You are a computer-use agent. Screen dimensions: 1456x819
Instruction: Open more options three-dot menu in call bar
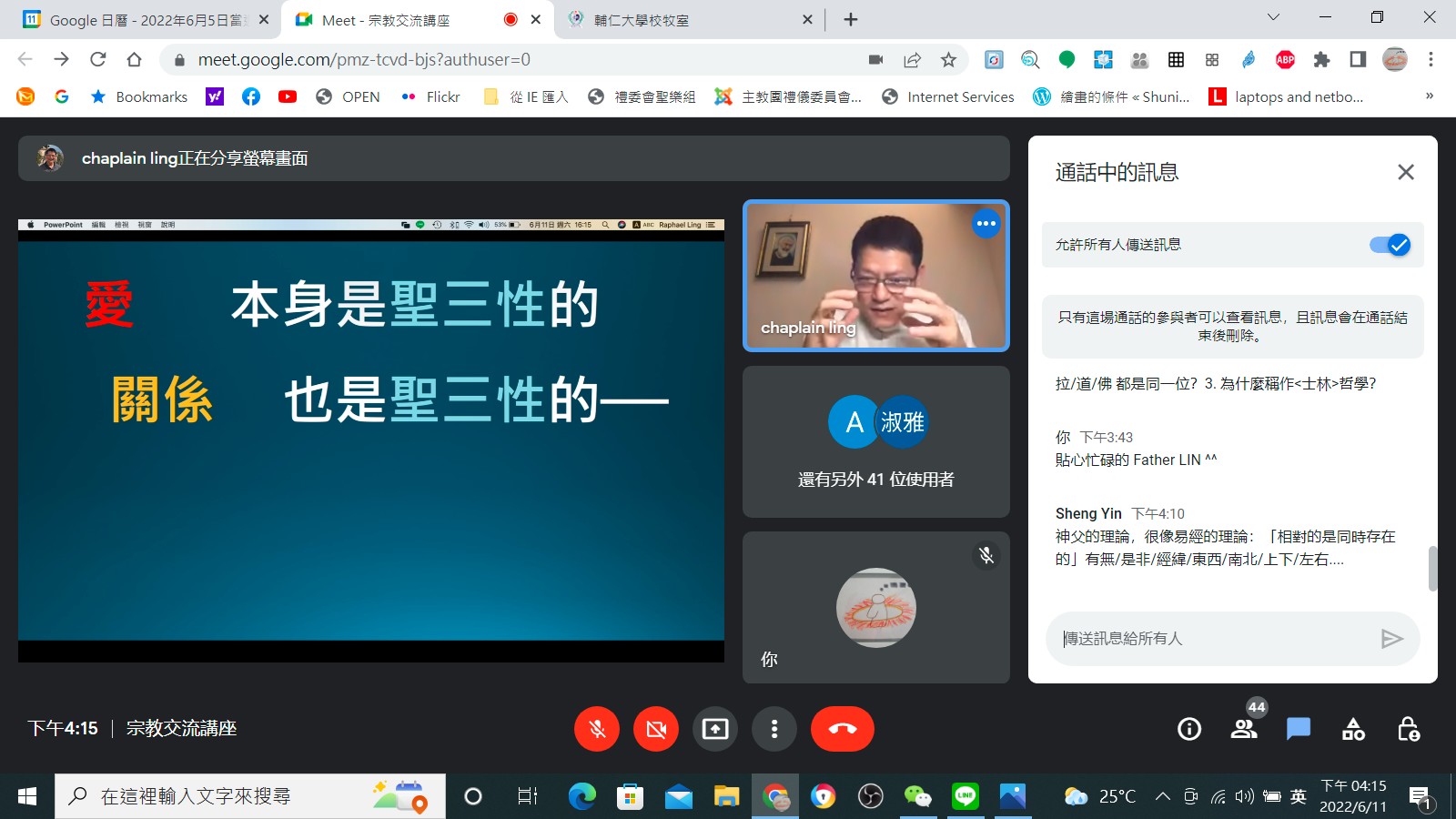point(774,729)
